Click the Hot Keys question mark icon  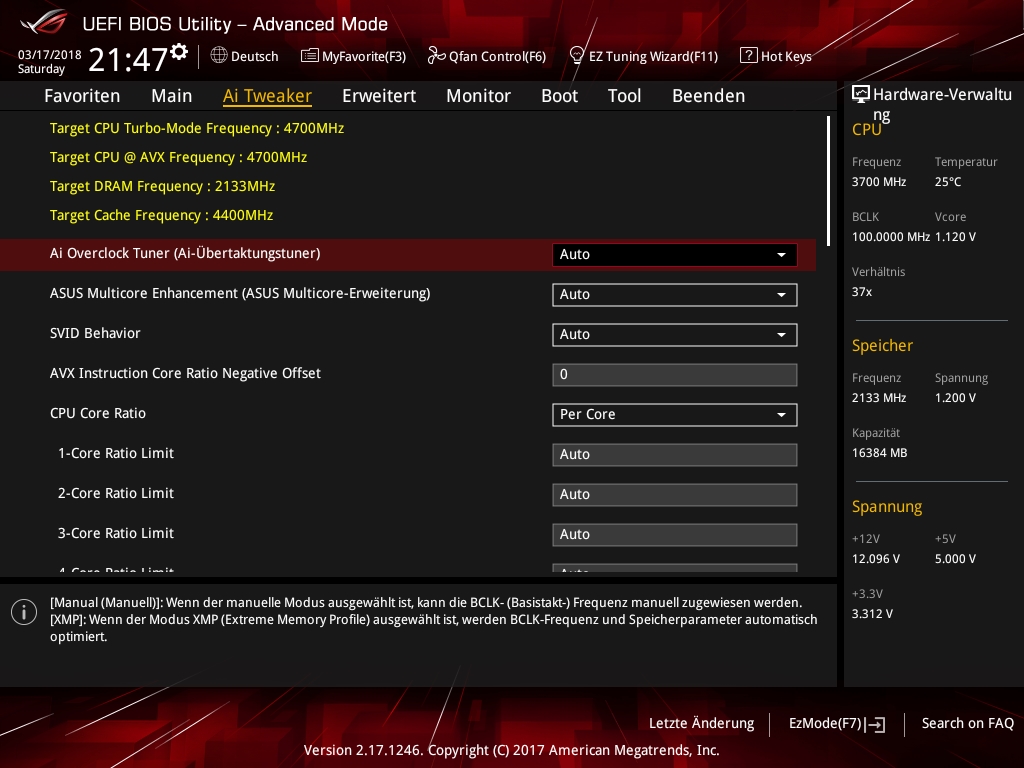[748, 56]
